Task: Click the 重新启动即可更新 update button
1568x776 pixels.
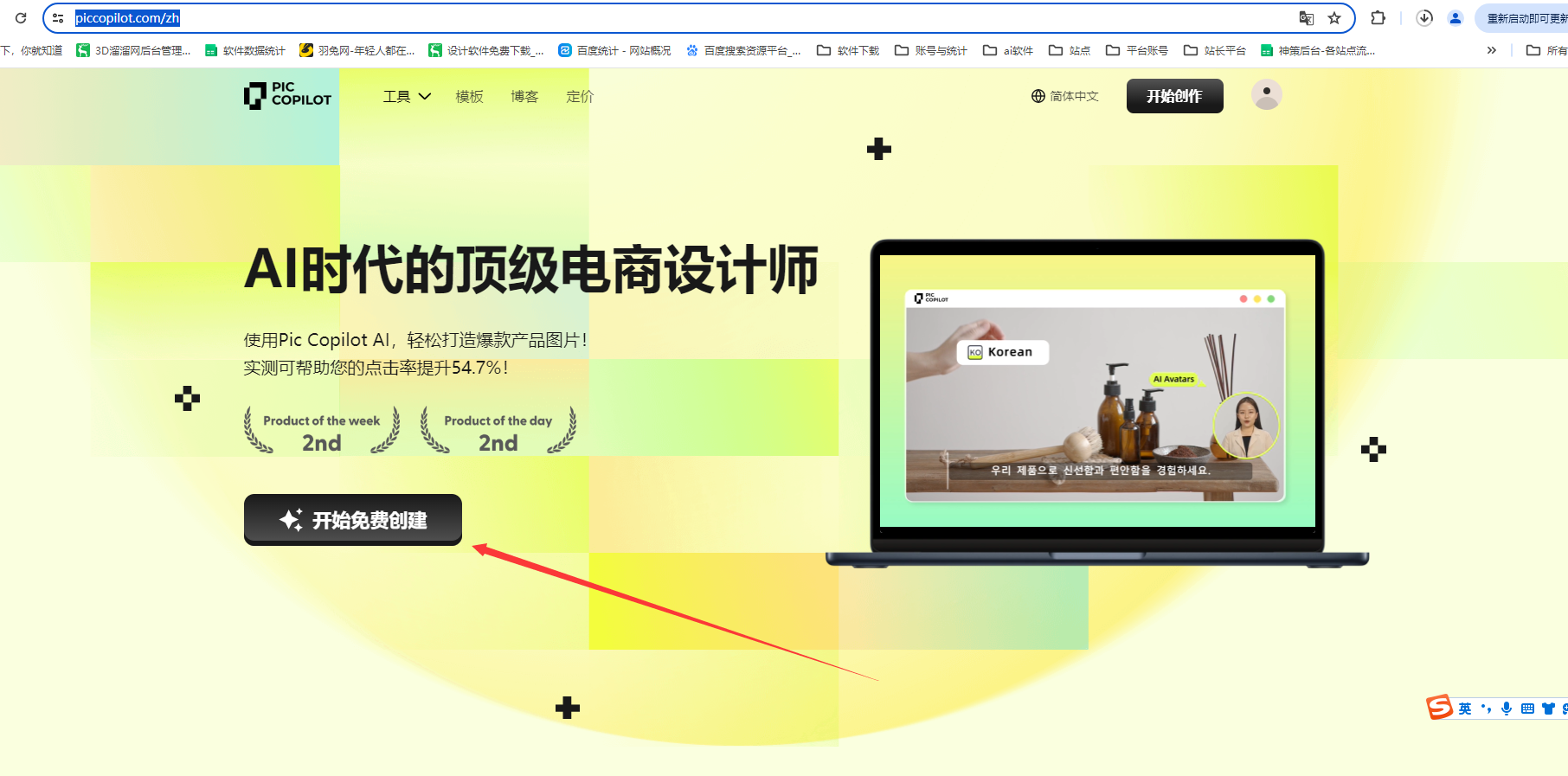Action: tap(1525, 18)
